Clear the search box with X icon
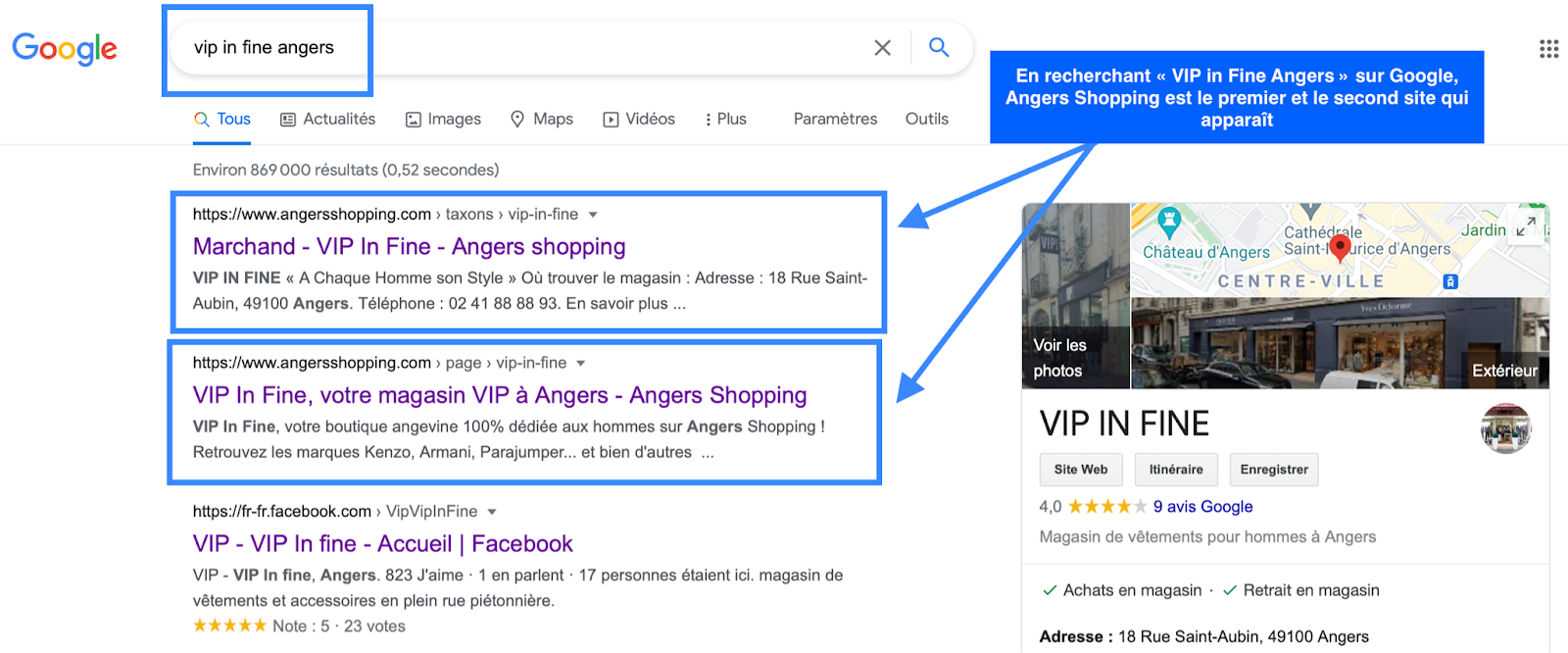 click(882, 47)
